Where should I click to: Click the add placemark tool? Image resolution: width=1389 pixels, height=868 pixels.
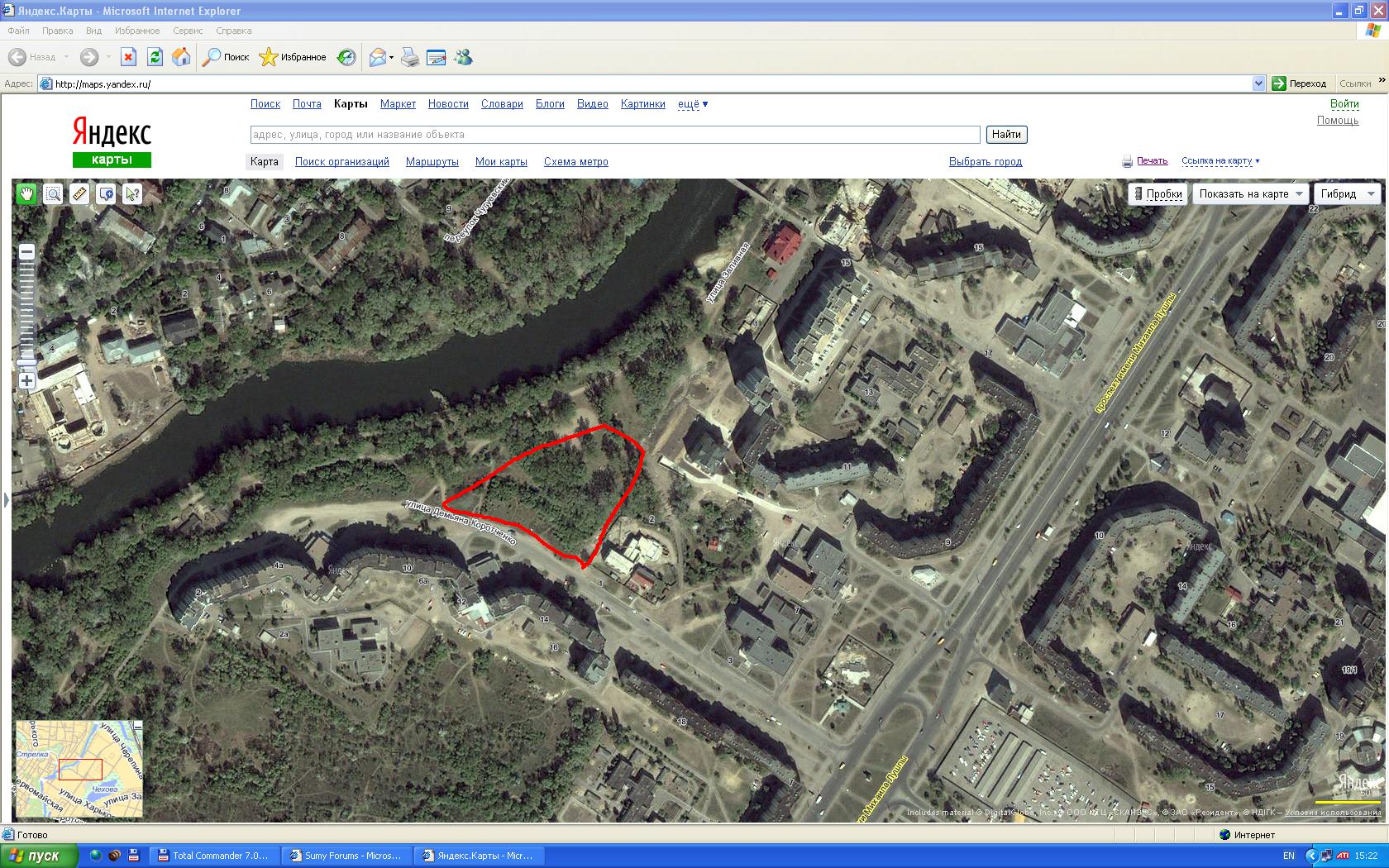pos(106,193)
